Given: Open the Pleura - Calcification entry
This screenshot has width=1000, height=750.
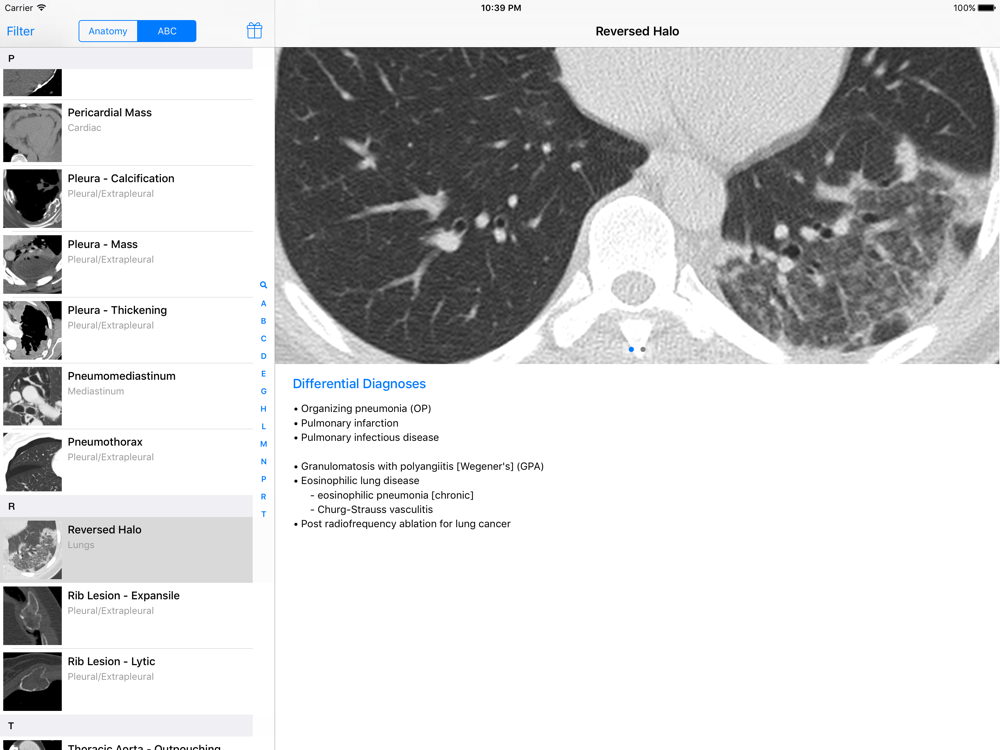Looking at the screenshot, I should [x=126, y=198].
